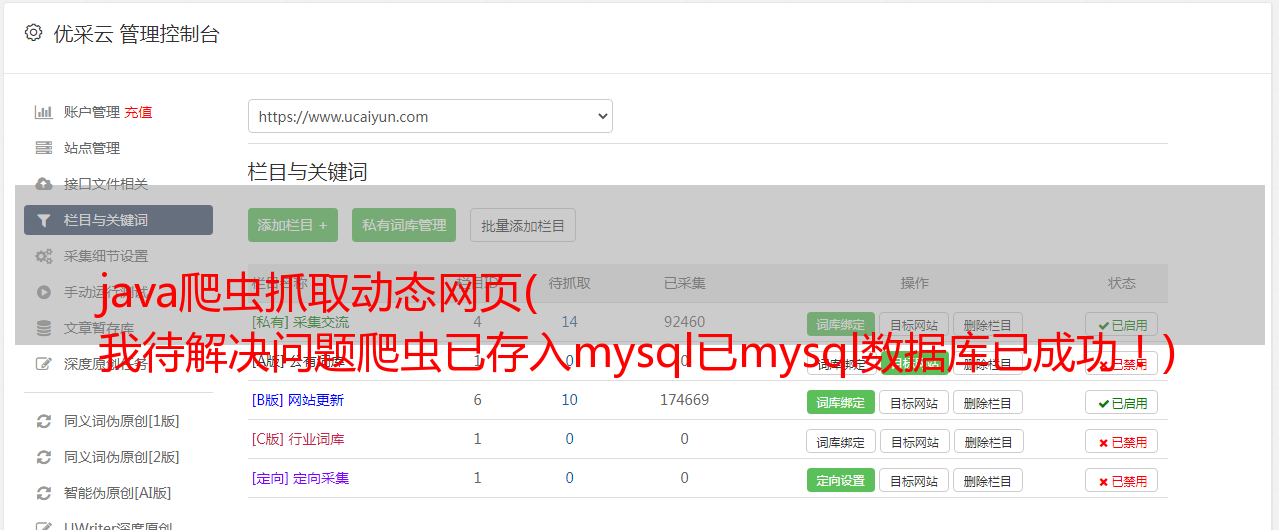1279x530 pixels.
Task: Open the [定向] 定向采集 column link
Action: click(300, 478)
